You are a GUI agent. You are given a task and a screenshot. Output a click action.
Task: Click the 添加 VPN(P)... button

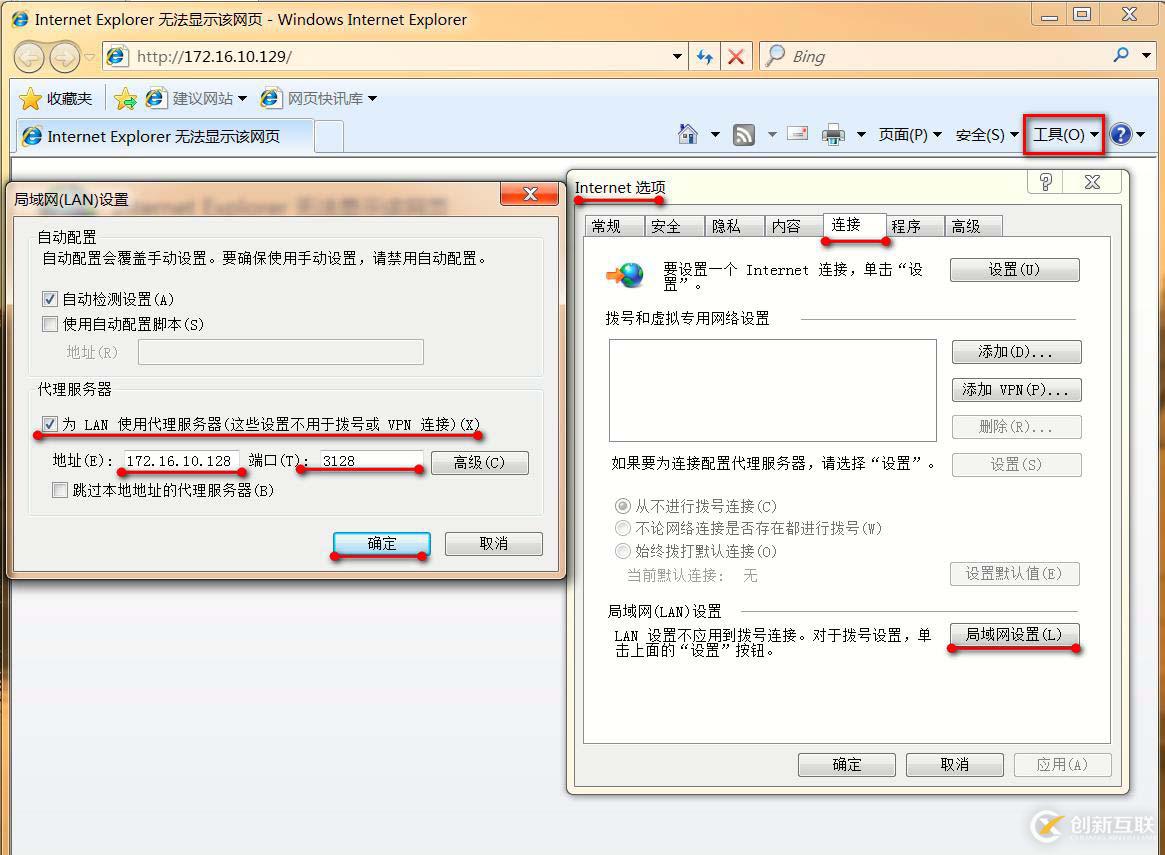(1016, 390)
